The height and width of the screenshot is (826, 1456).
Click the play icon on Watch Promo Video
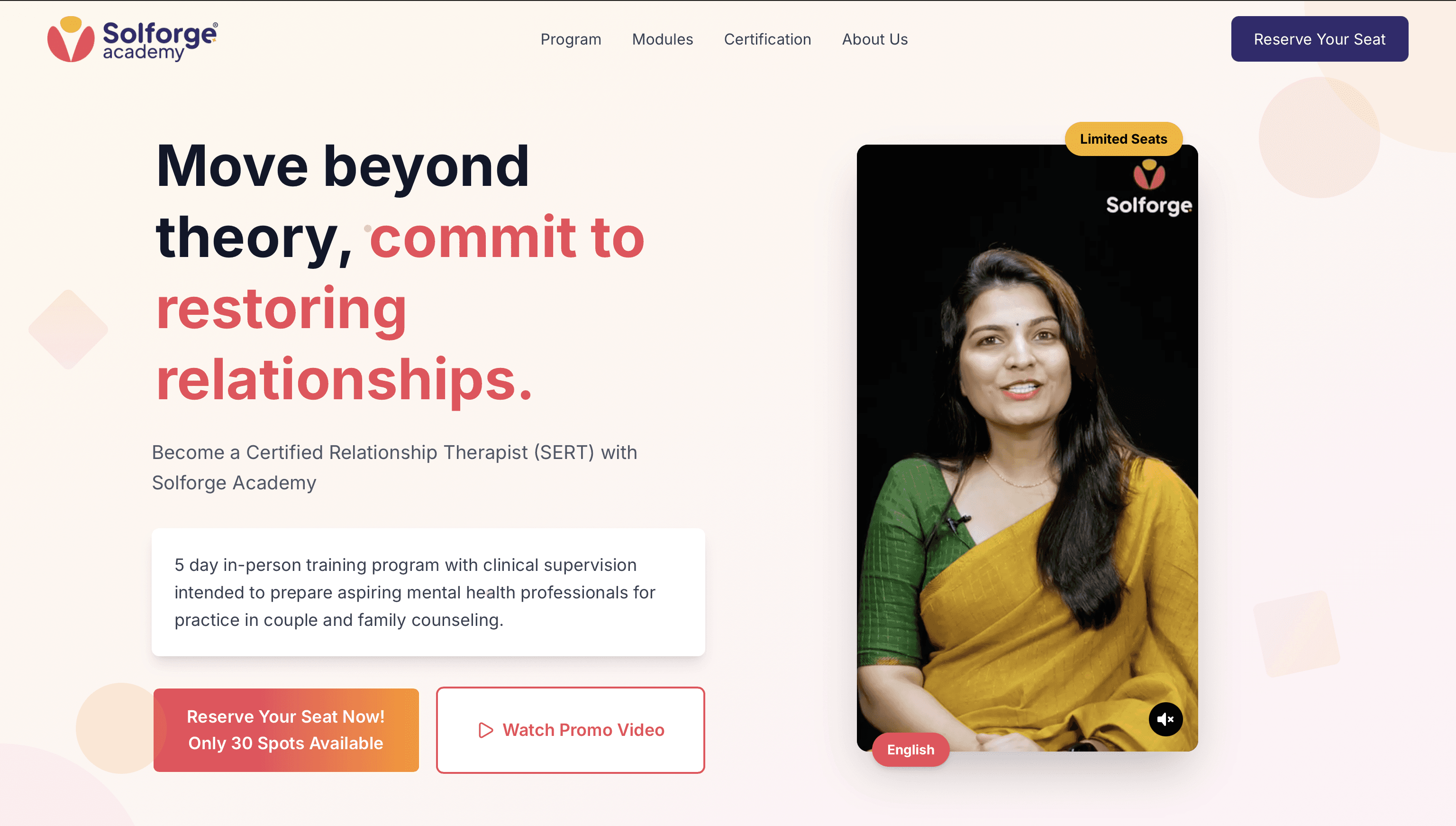click(485, 730)
